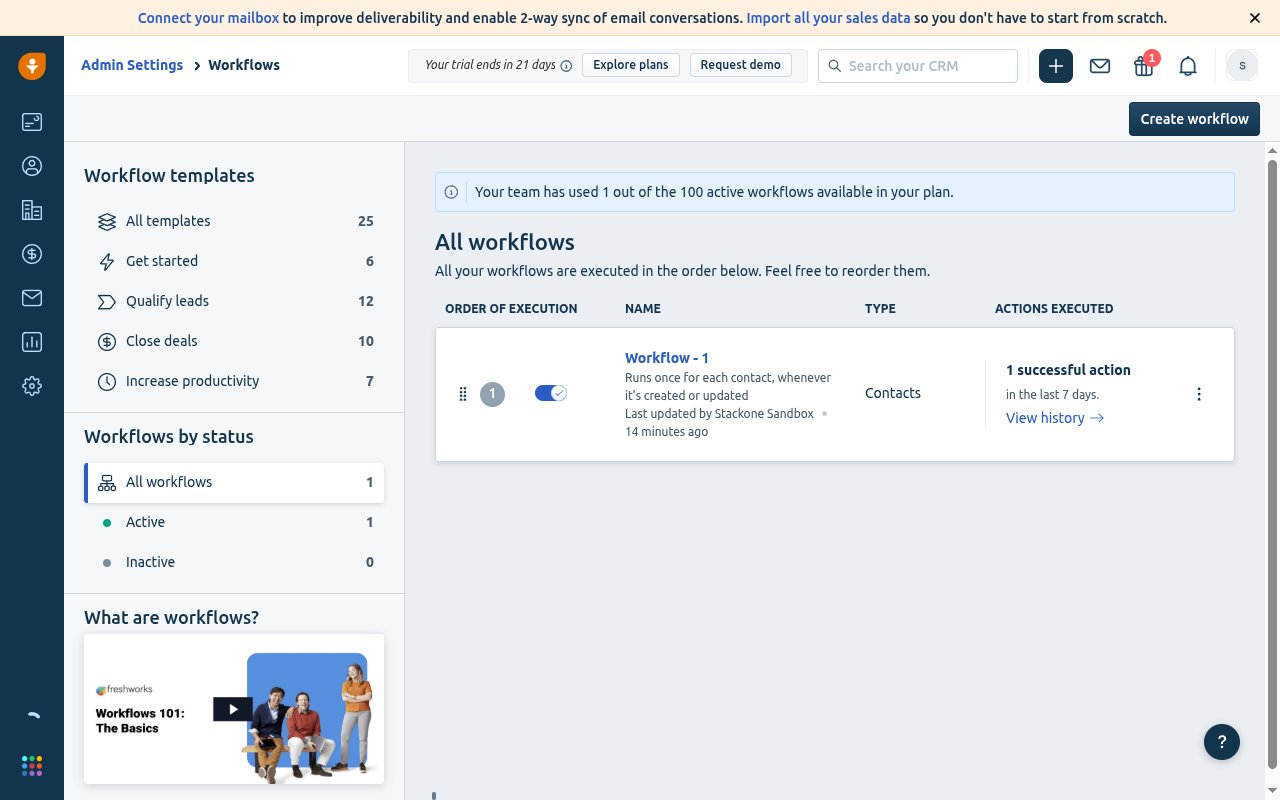Viewport: 1280px width, 800px height.
Task: Toggle Workflow - 1 active switch
Action: point(551,393)
